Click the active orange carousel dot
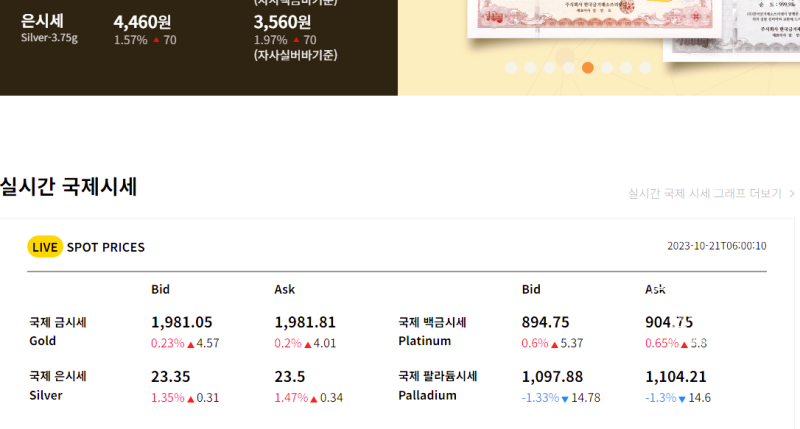Image resolution: width=800 pixels, height=429 pixels. point(588,68)
